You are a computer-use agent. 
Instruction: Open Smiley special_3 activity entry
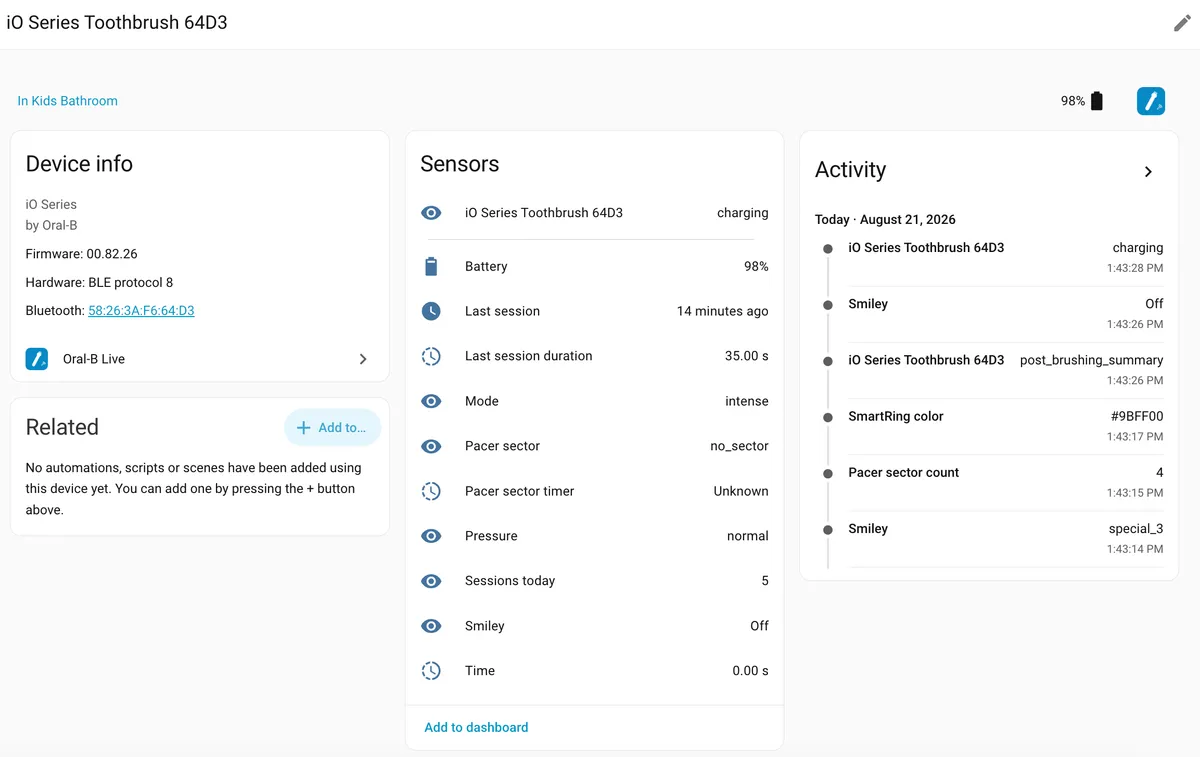pos(1005,538)
